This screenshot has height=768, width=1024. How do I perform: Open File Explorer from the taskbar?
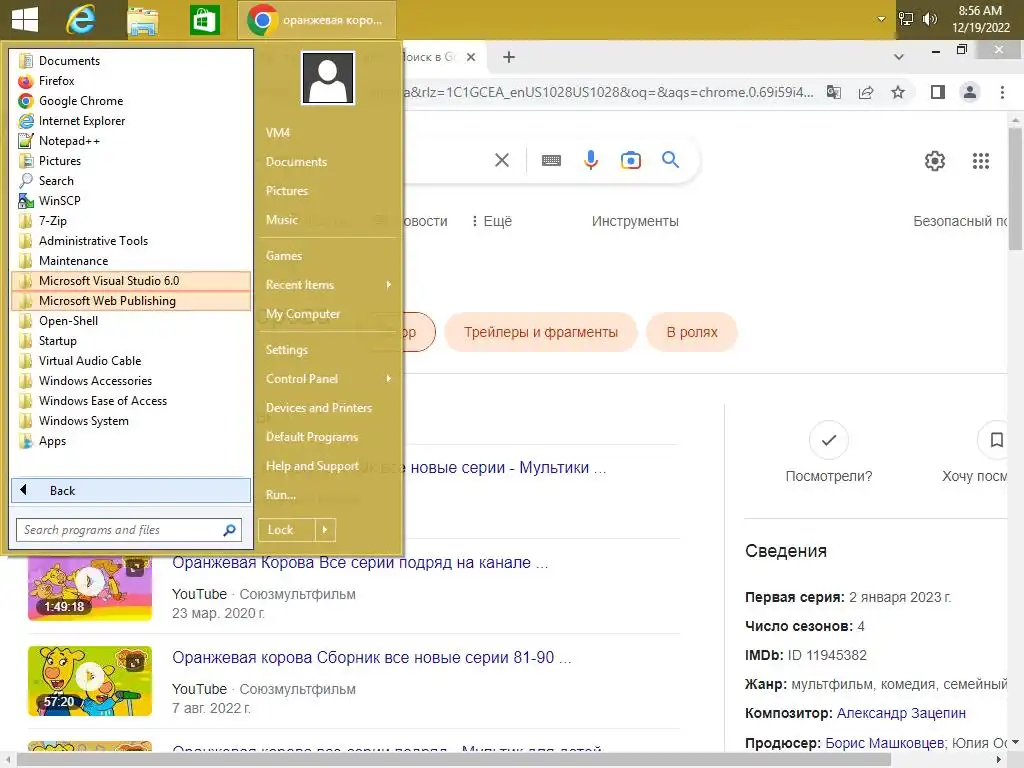point(142,20)
